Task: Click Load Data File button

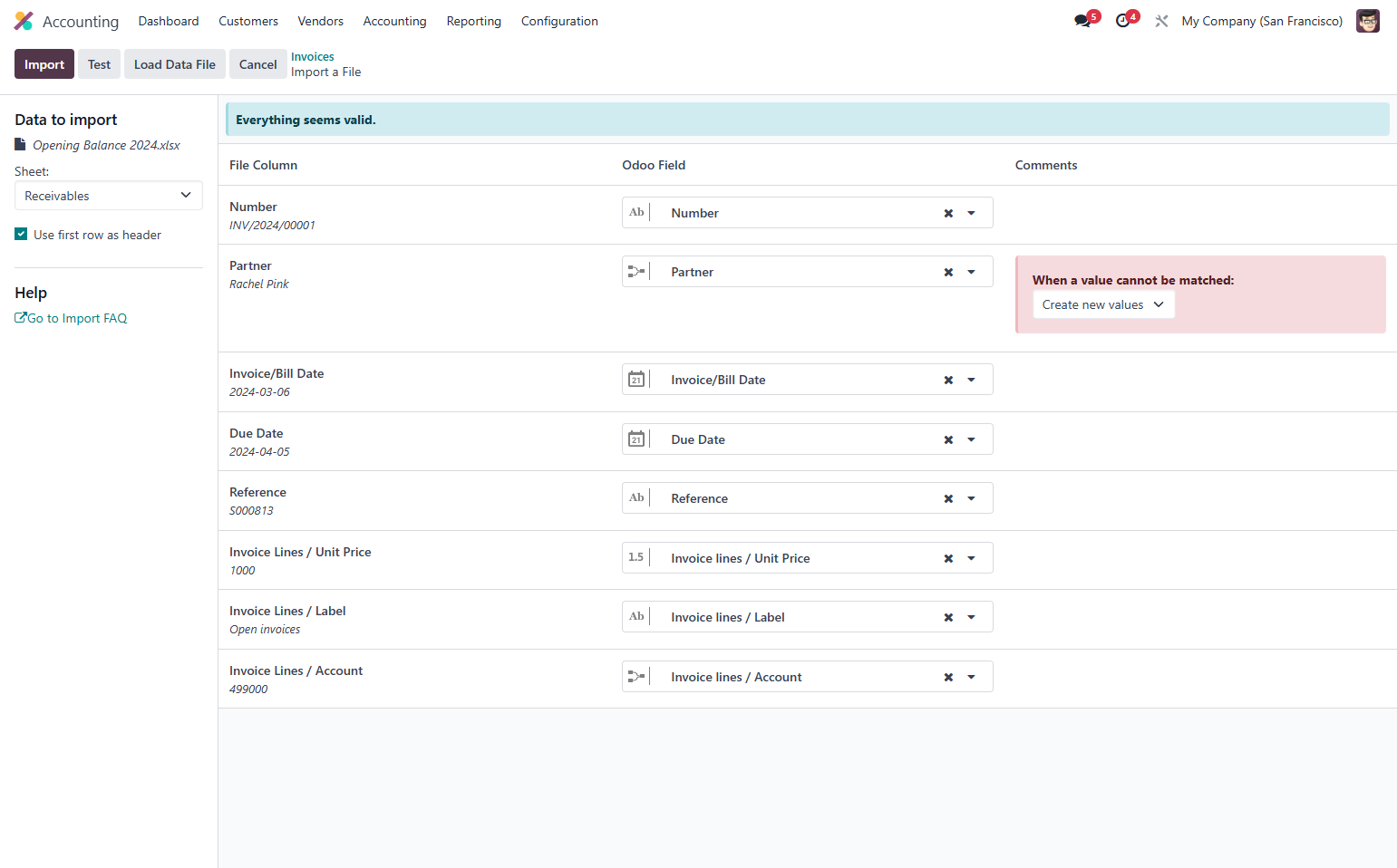Action: (x=175, y=64)
